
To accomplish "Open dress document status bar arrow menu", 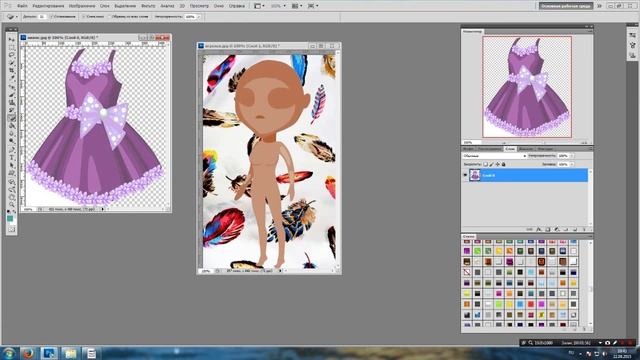I will point(102,209).
